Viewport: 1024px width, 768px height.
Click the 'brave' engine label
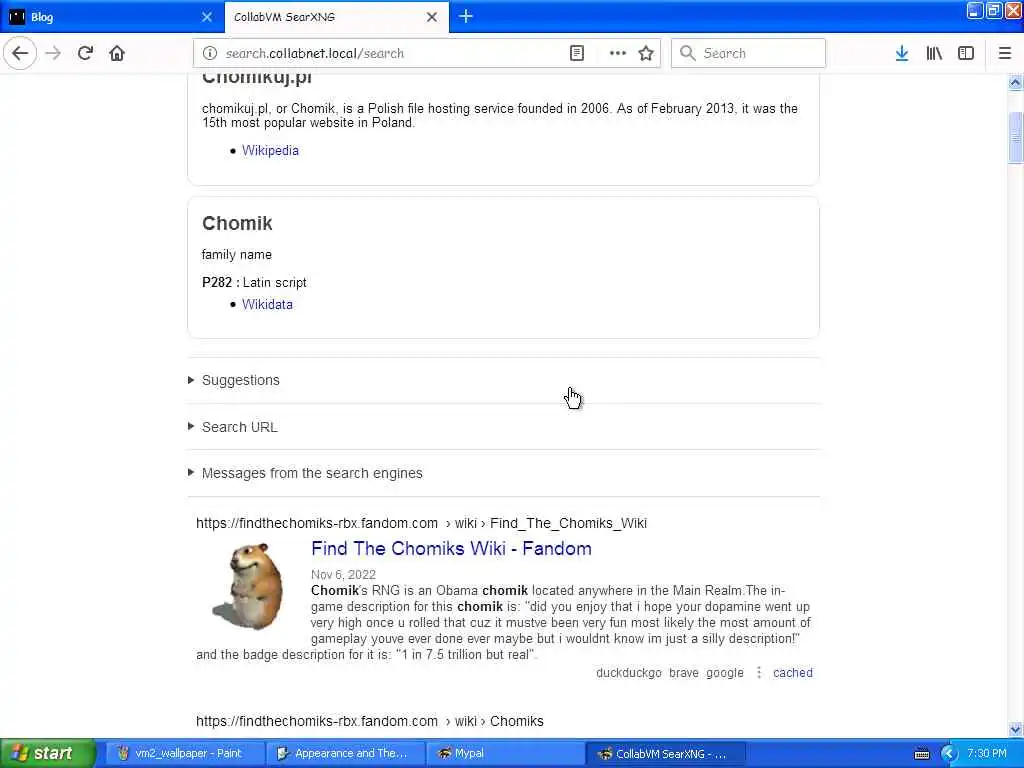(x=684, y=673)
